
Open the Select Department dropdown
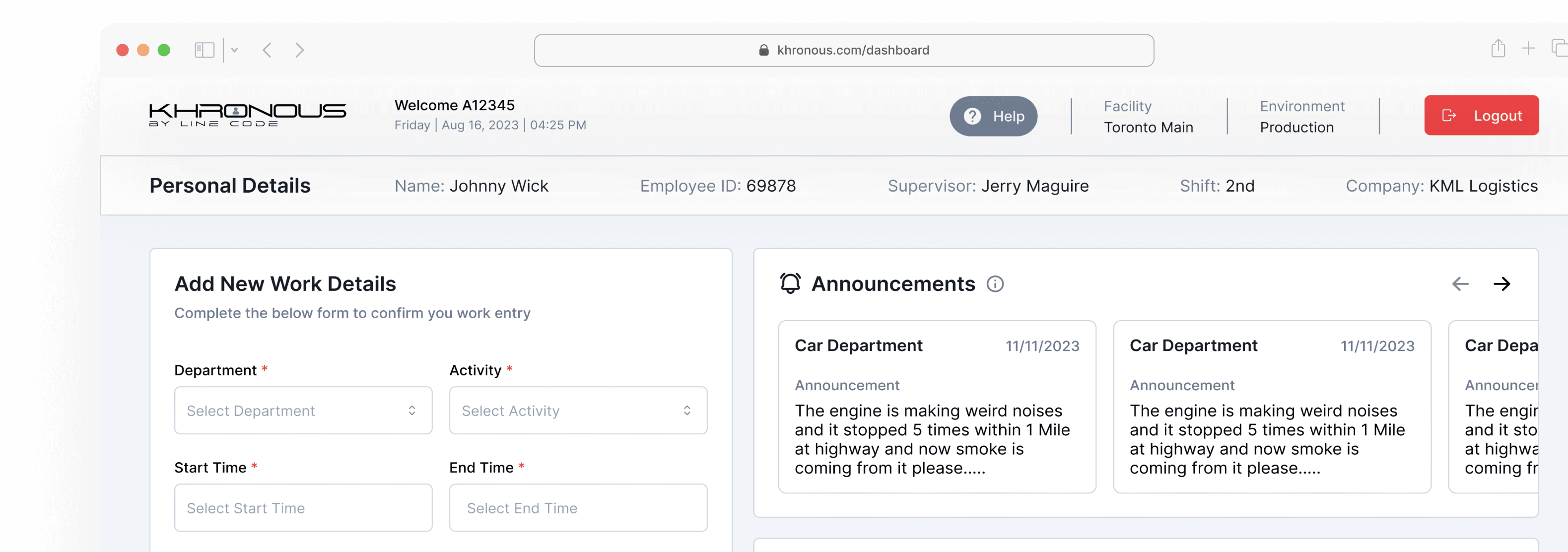tap(302, 410)
